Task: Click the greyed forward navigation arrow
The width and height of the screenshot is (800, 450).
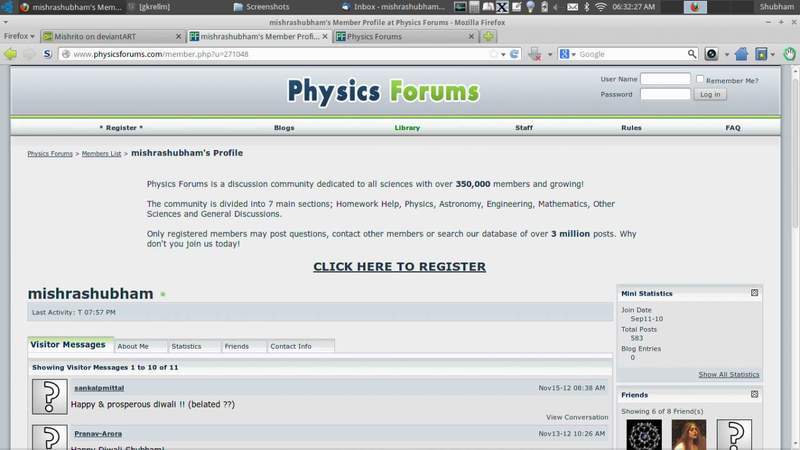Action: pos(29,54)
